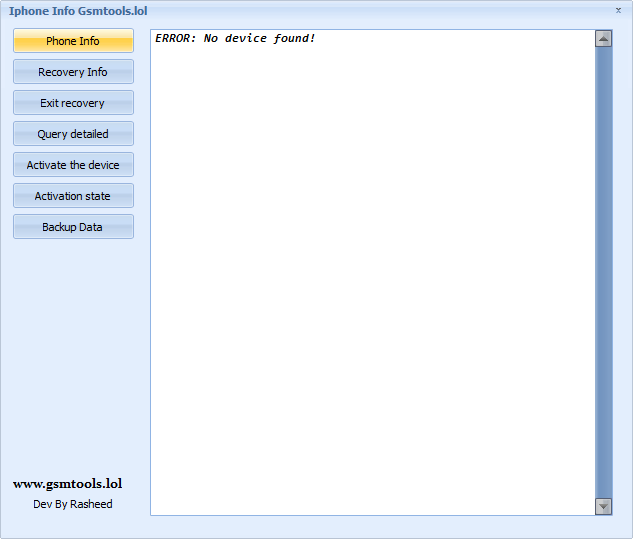The image size is (633, 539).
Task: Click the blank sidebar below Backup Data
Action: (x=73, y=350)
